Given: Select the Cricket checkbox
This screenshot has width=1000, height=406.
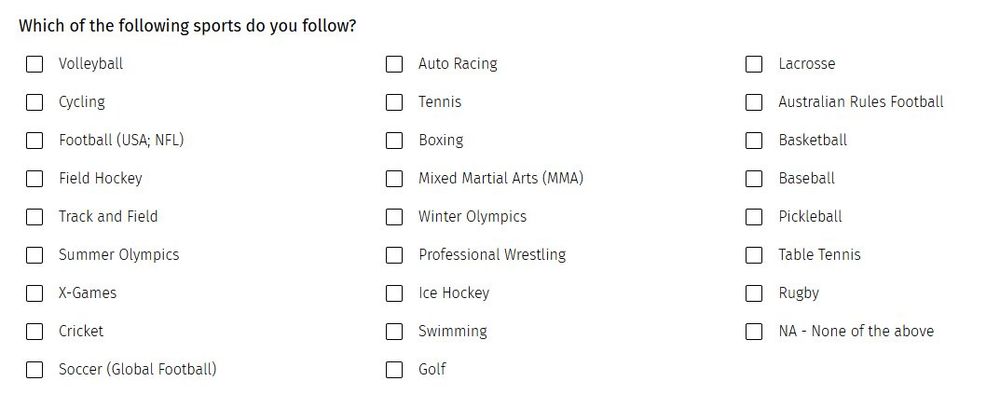Looking at the screenshot, I should tap(34, 331).
